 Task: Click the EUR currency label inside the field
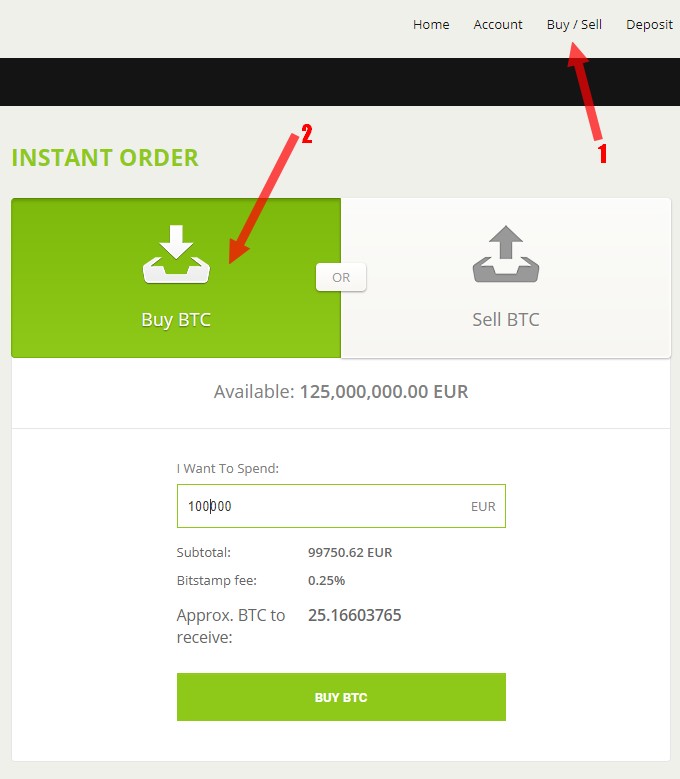click(x=483, y=506)
